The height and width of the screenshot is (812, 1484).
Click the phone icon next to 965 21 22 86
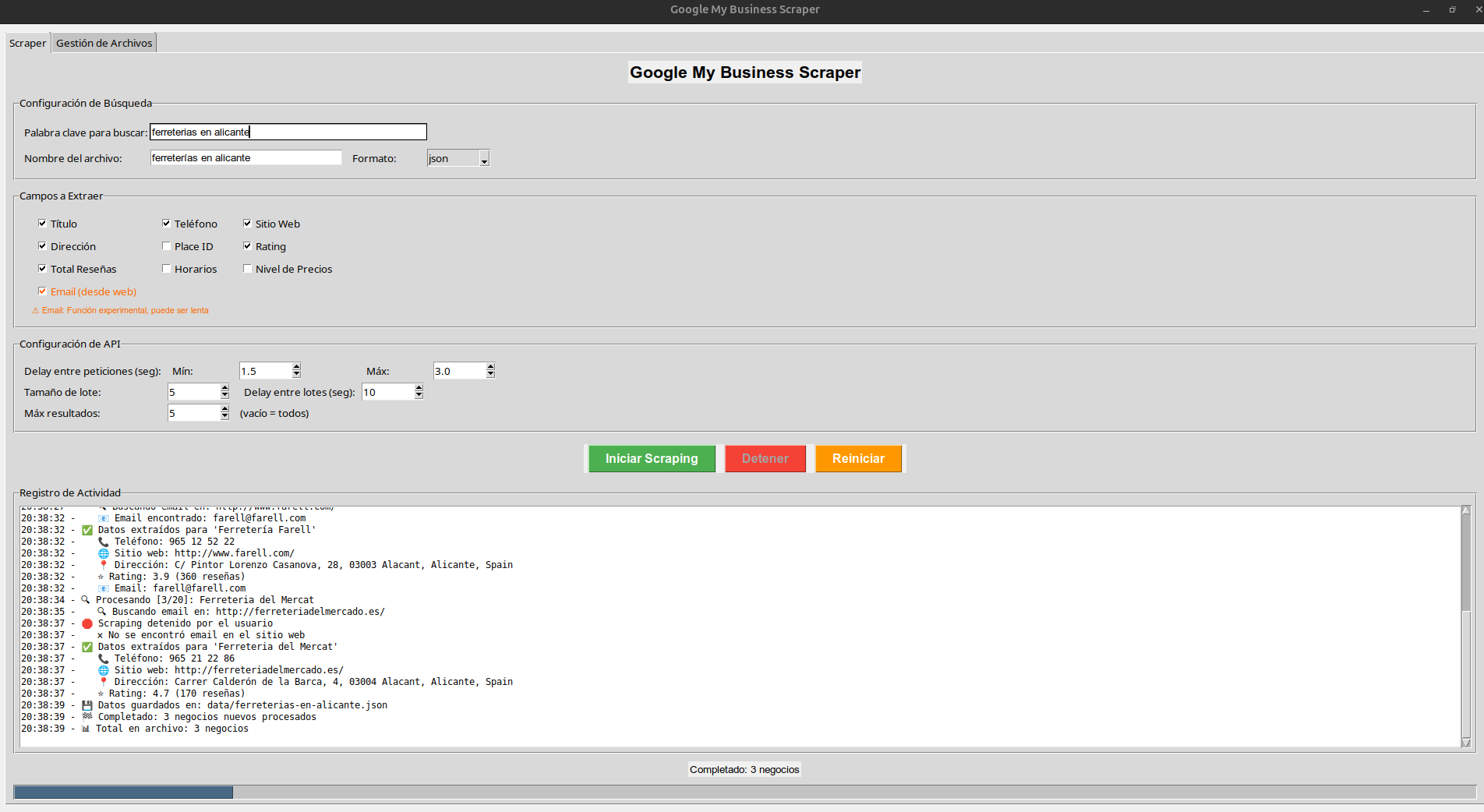pyautogui.click(x=103, y=658)
